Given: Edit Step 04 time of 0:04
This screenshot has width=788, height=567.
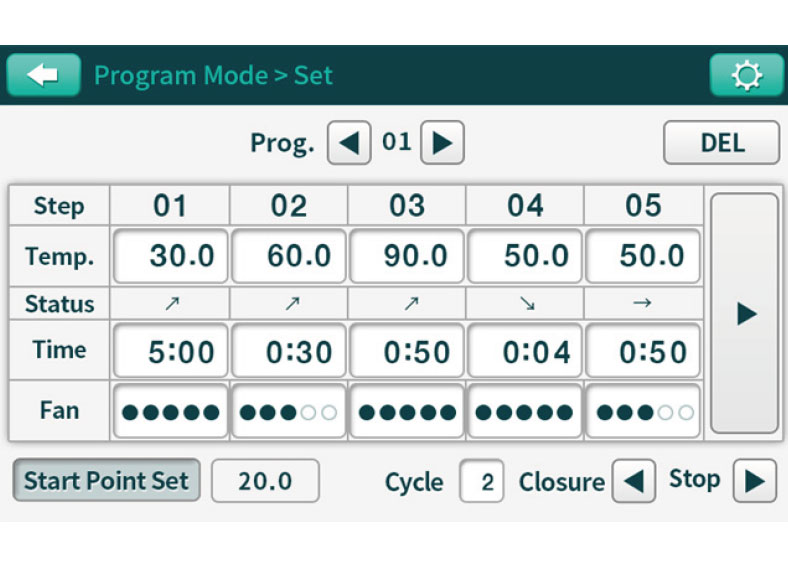Looking at the screenshot, I should 525,351.
